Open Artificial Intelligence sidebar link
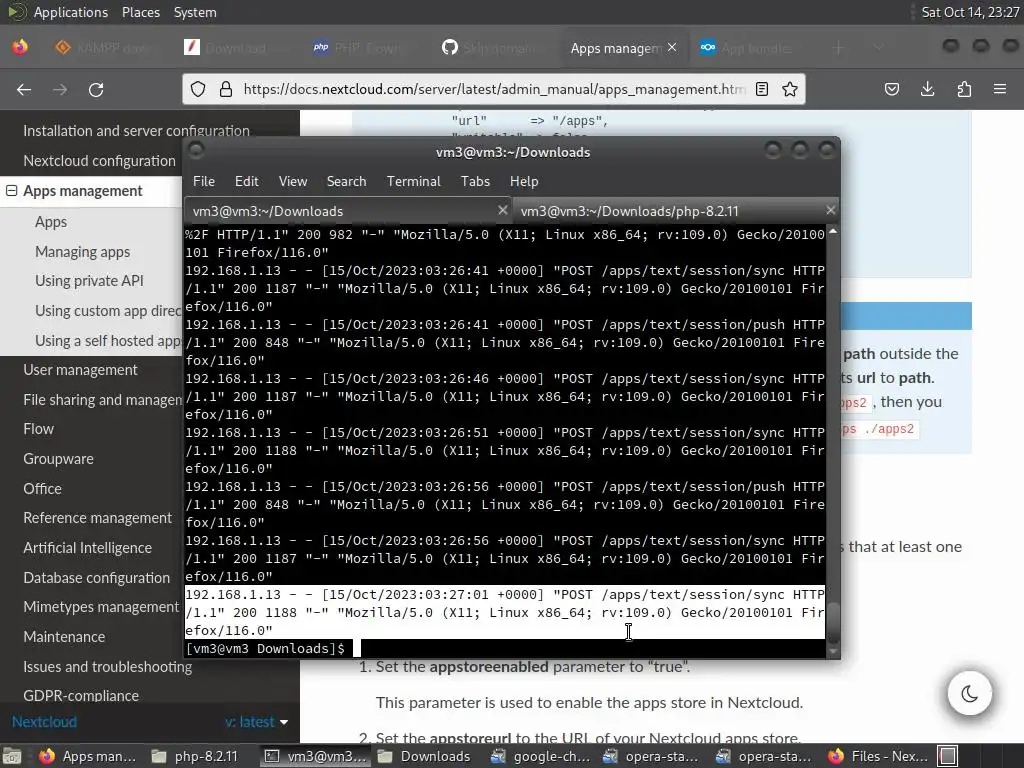The image size is (1024, 768). (88, 548)
